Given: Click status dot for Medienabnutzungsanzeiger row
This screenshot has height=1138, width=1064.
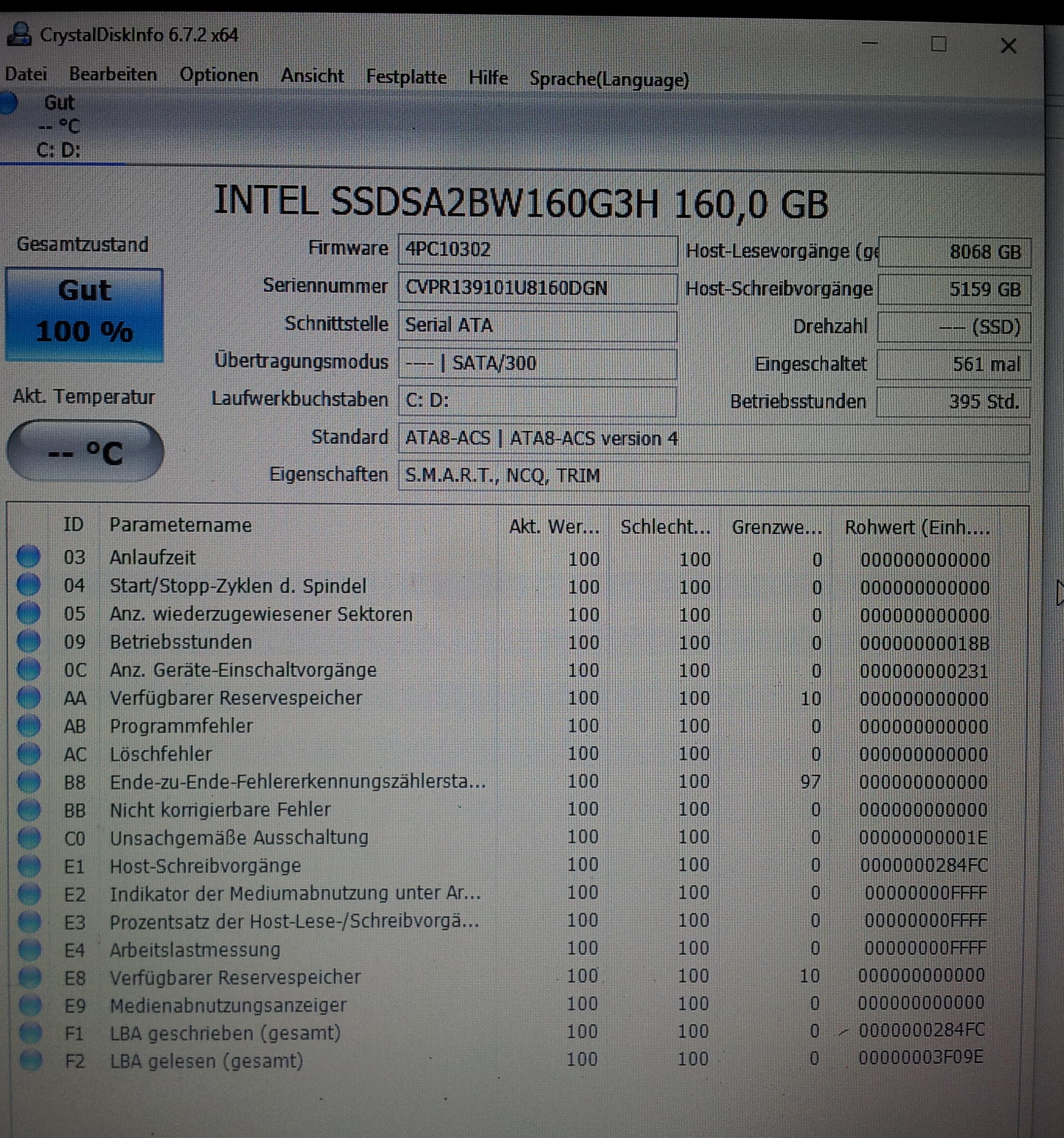Looking at the screenshot, I should point(30,1005).
